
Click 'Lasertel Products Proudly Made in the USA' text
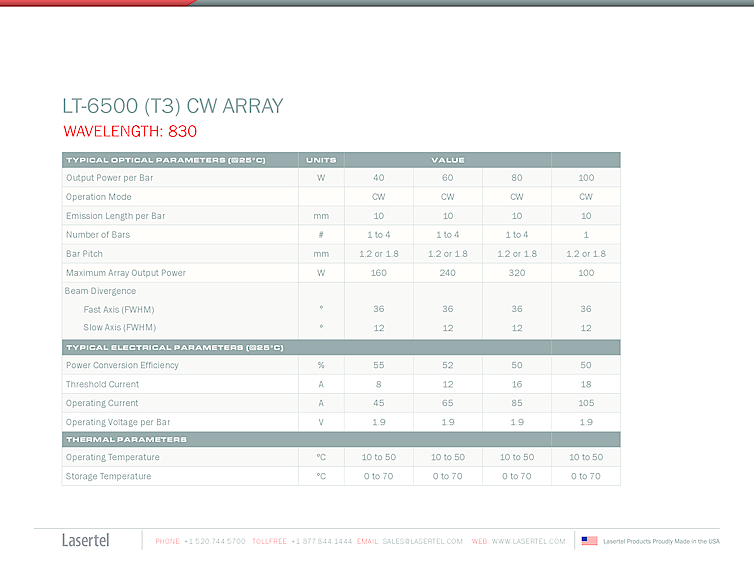[661, 541]
